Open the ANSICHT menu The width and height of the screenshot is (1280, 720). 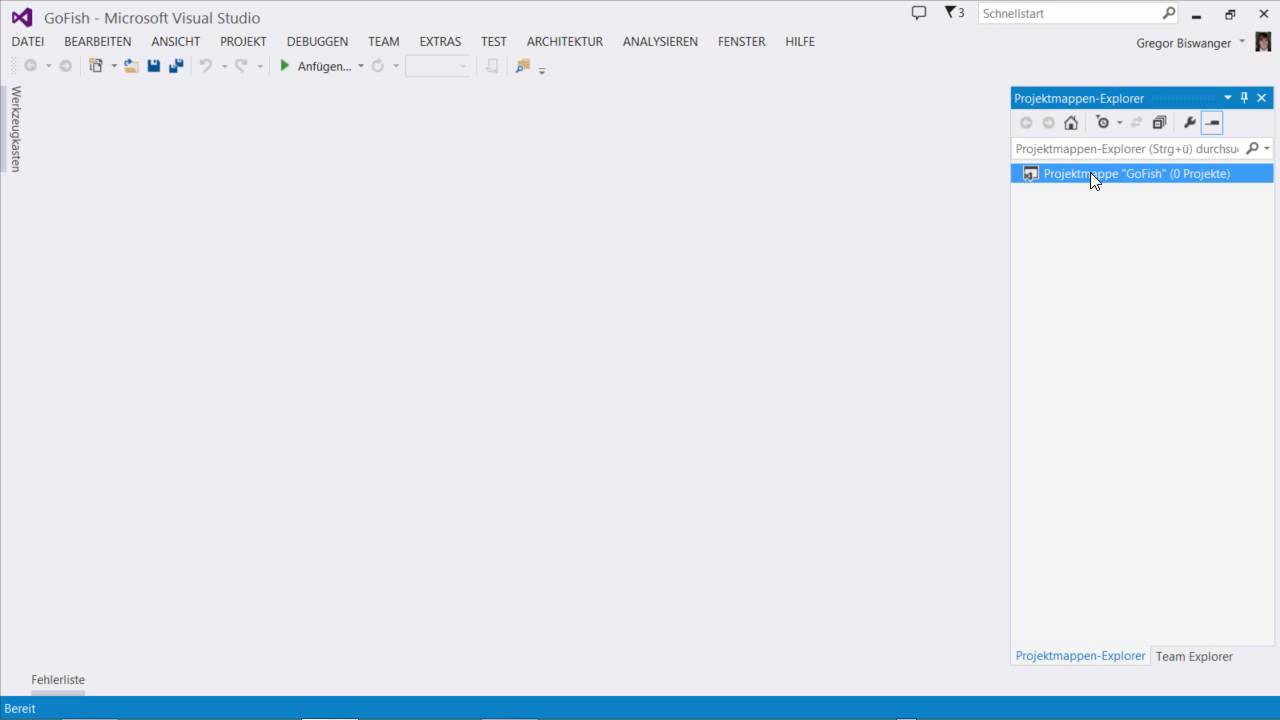pyautogui.click(x=176, y=41)
